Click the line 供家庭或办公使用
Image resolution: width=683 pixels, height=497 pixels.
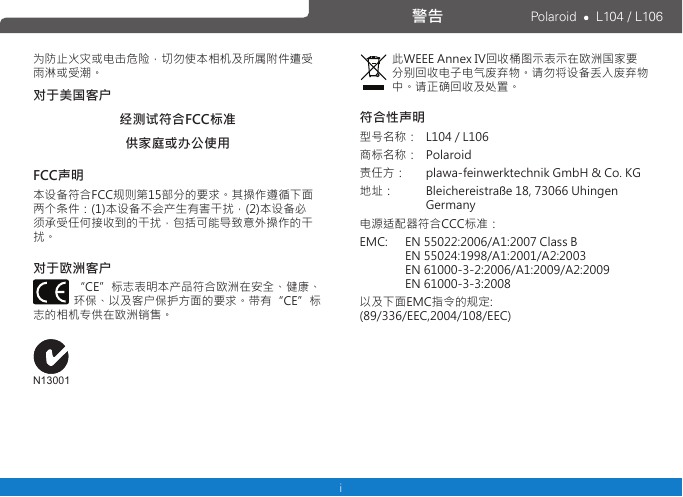[x=178, y=143]
